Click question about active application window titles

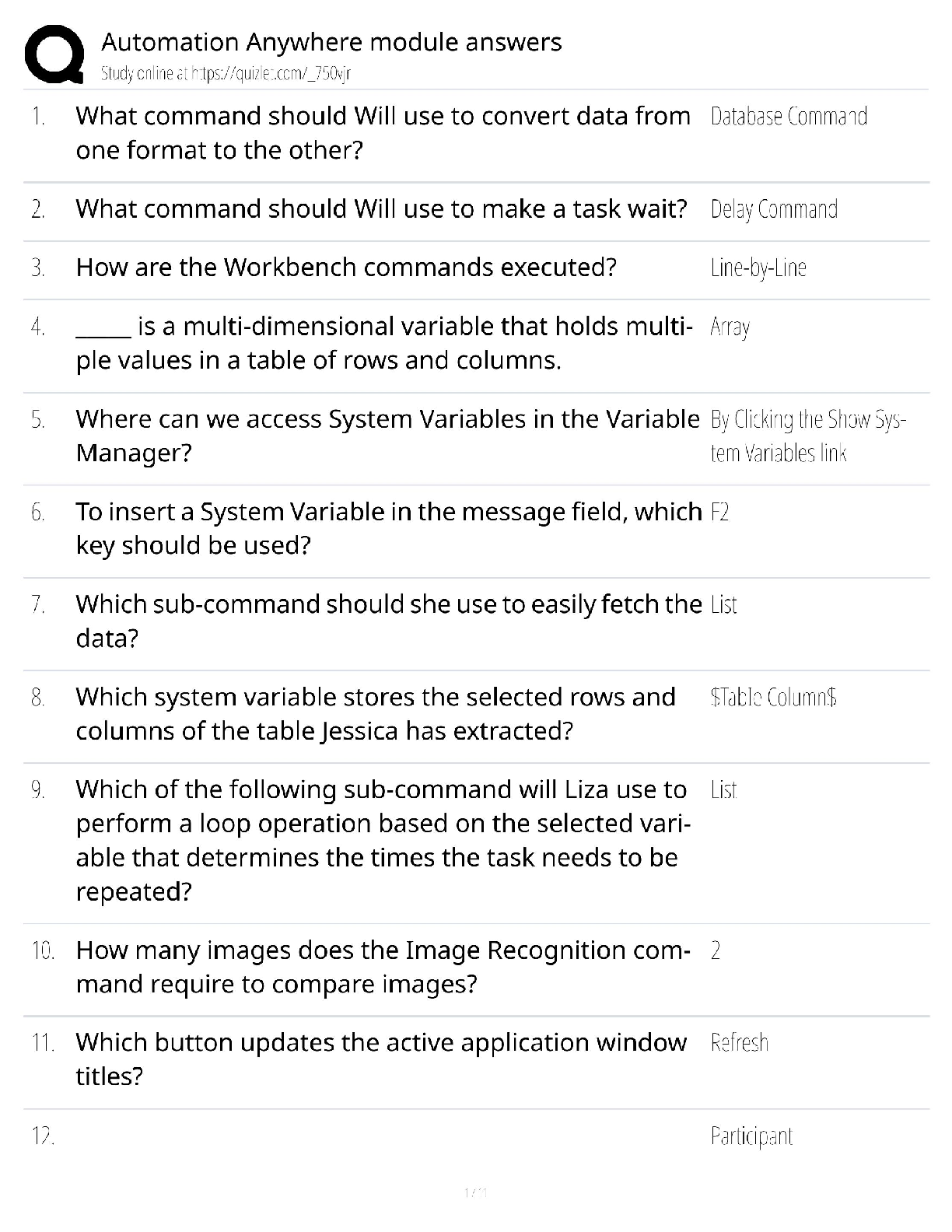(x=381, y=1059)
